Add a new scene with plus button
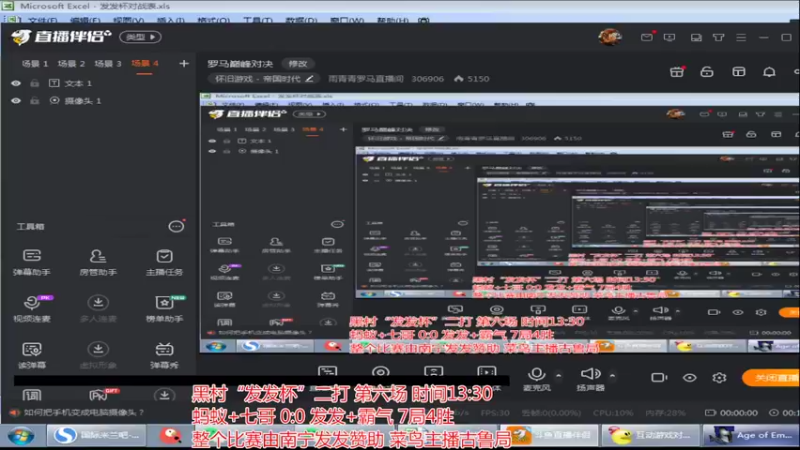This screenshot has height=450, width=800. pyautogui.click(x=184, y=64)
